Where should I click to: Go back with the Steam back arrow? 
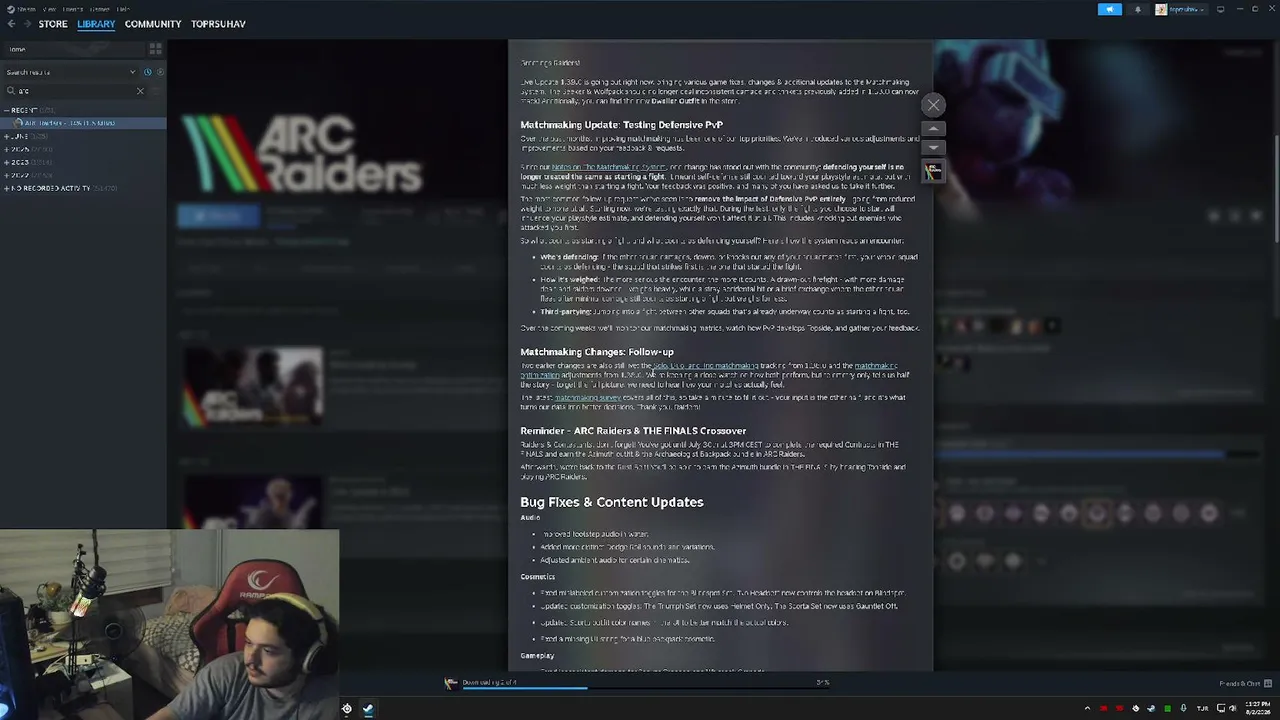11,24
